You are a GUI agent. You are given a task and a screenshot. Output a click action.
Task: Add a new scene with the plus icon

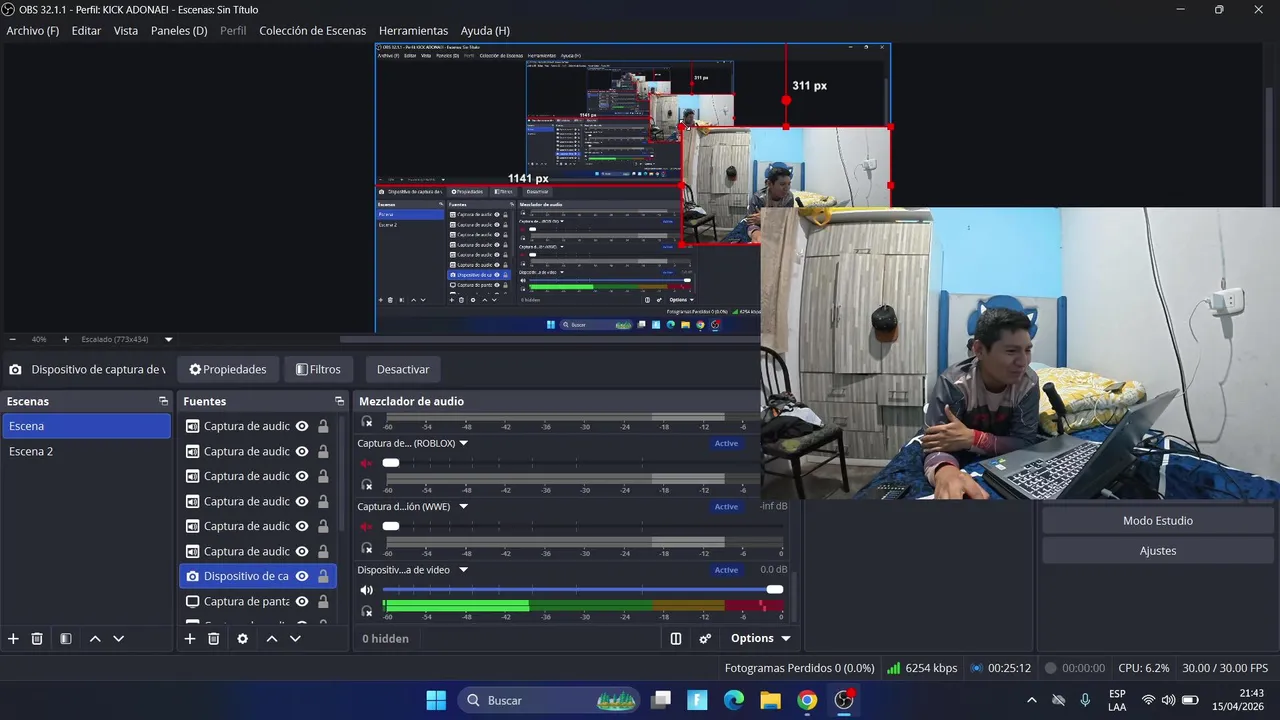[x=13, y=639]
